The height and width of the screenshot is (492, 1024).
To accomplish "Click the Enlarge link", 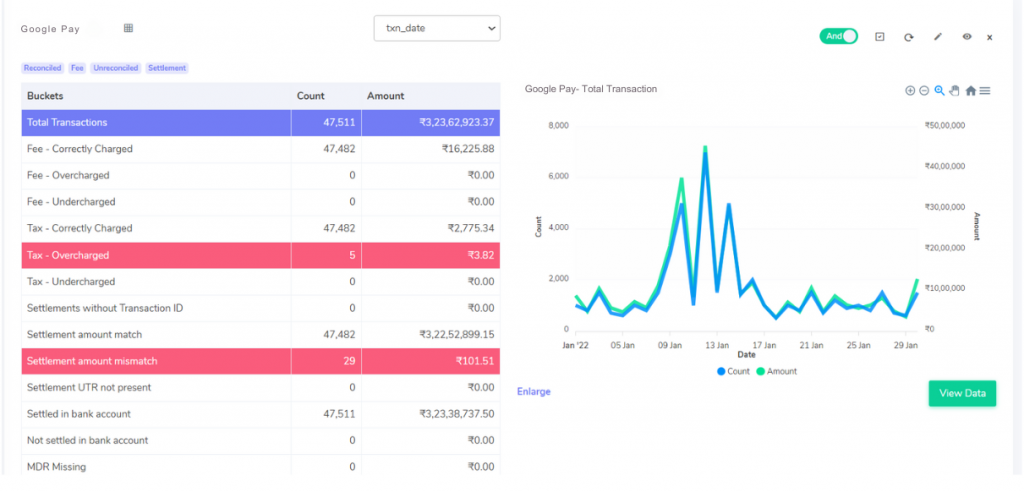I will (x=534, y=391).
